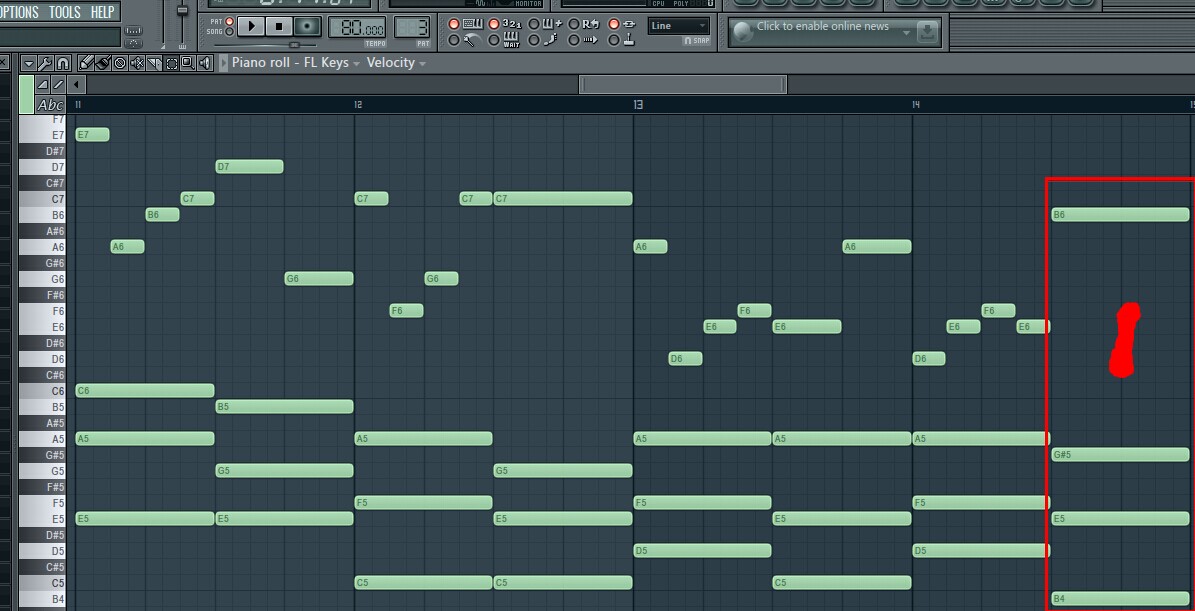Open the piano roll tools wrench menu
Image resolution: width=1195 pixels, height=611 pixels.
click(46, 63)
